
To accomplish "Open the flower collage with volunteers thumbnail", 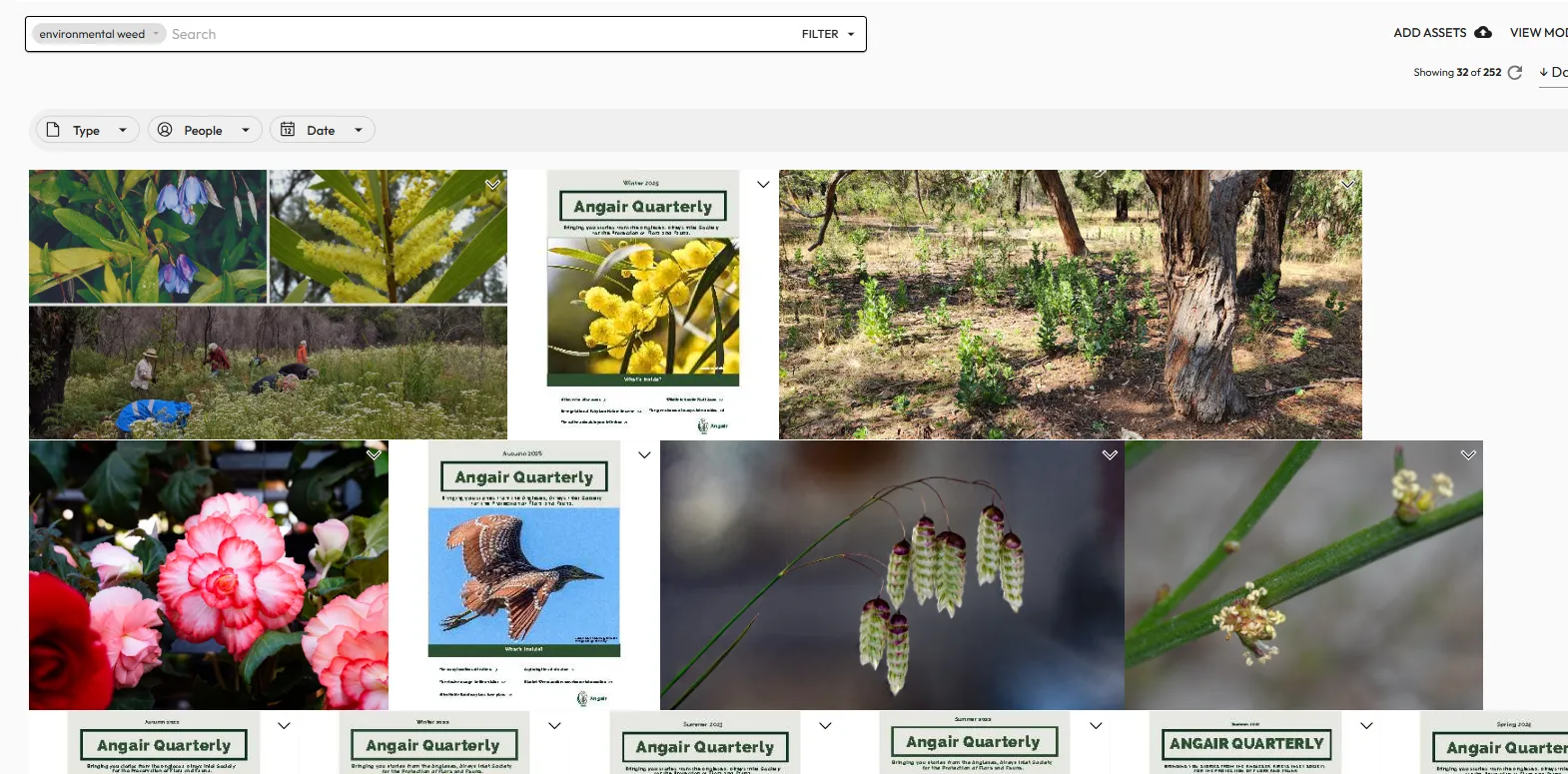I will [268, 305].
